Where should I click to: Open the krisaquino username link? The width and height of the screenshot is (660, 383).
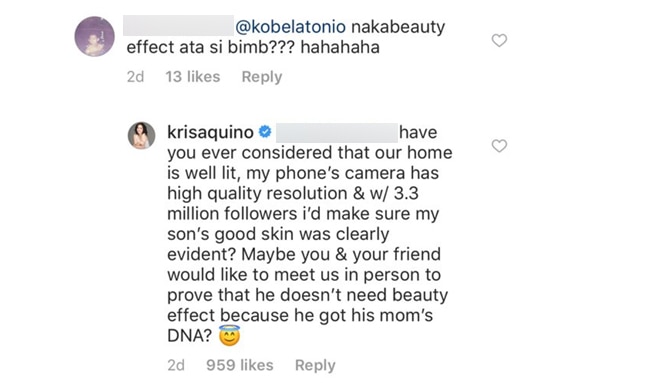(x=210, y=133)
